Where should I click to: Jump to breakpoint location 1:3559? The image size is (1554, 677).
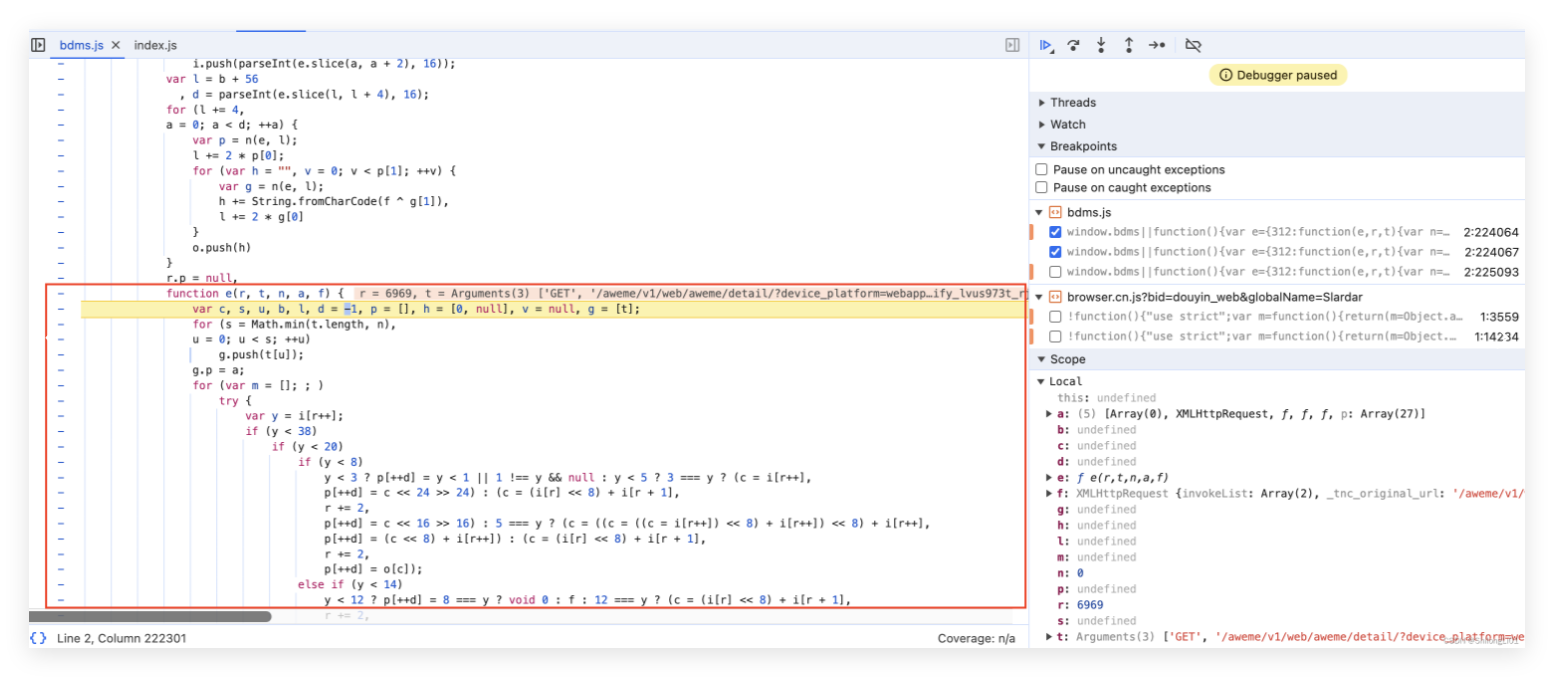tap(1499, 317)
